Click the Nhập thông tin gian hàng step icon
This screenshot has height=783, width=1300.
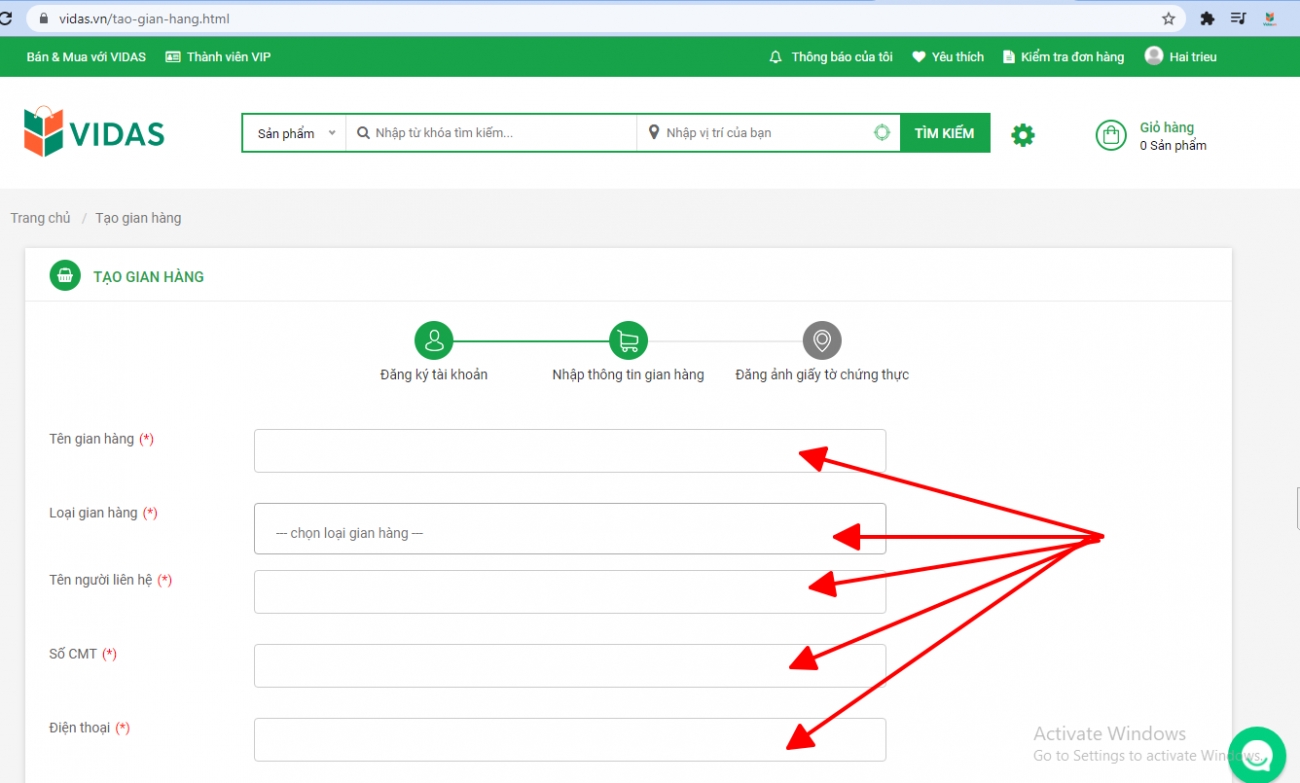[628, 341]
